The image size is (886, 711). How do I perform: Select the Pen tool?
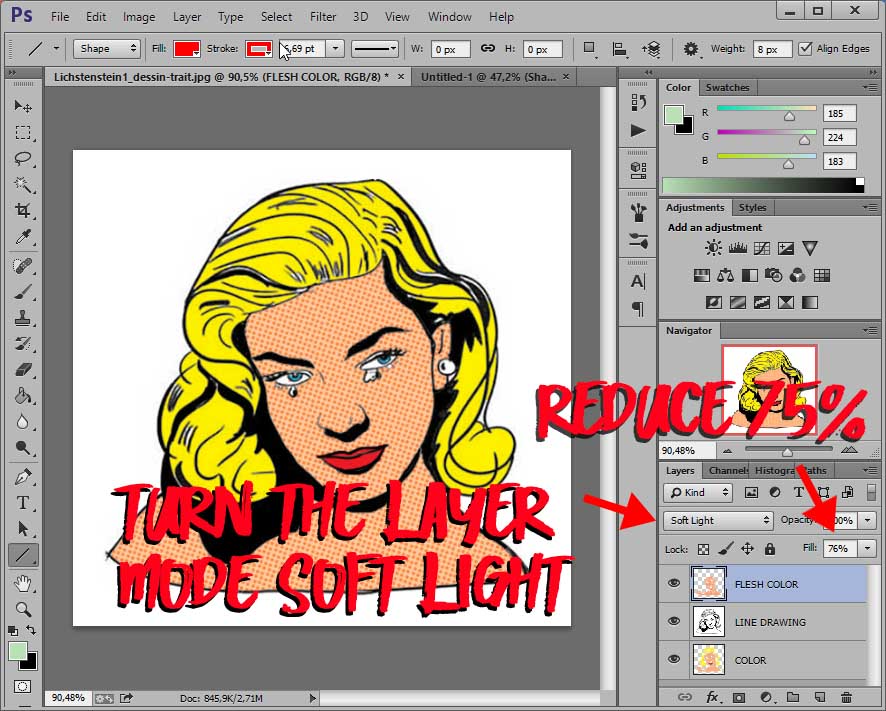(23, 476)
